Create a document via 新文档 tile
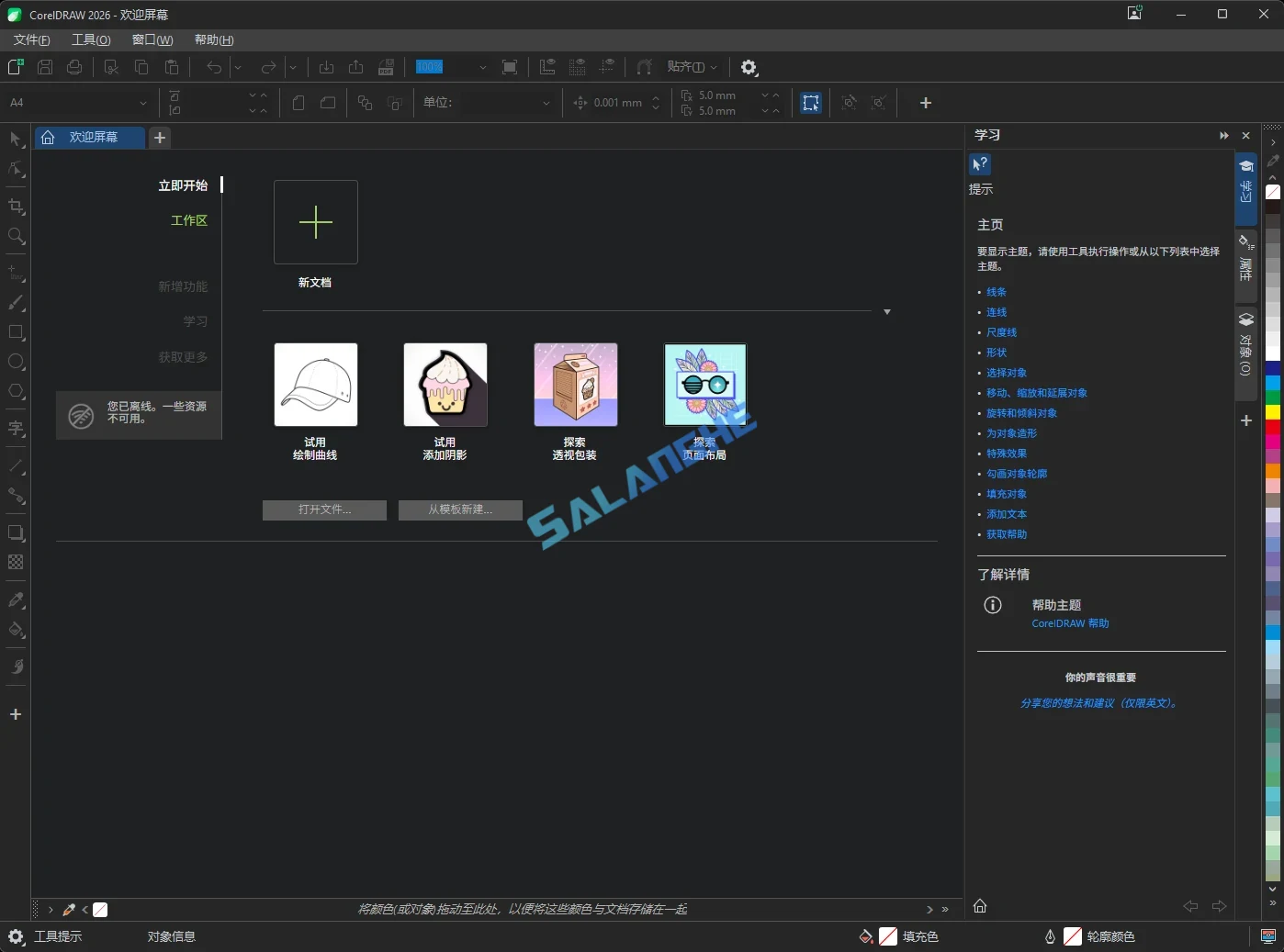This screenshot has width=1284, height=952. (x=315, y=222)
